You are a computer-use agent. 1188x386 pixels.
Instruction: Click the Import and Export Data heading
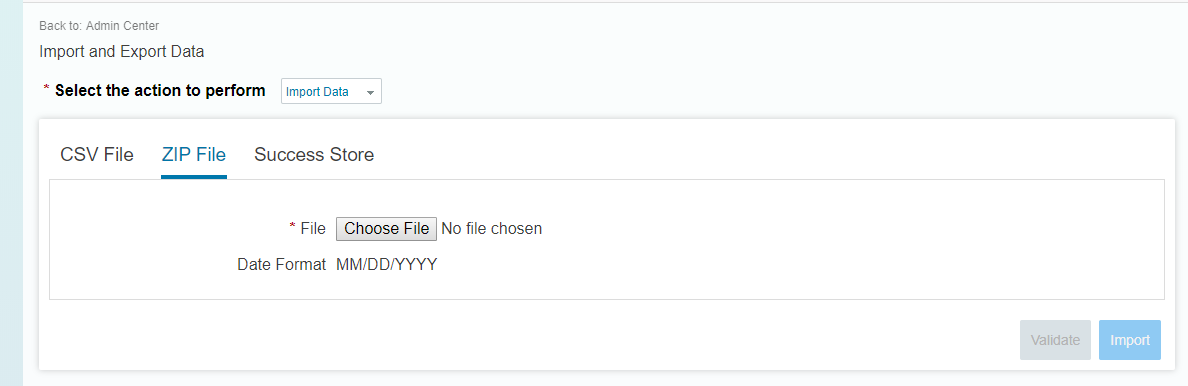click(x=121, y=52)
